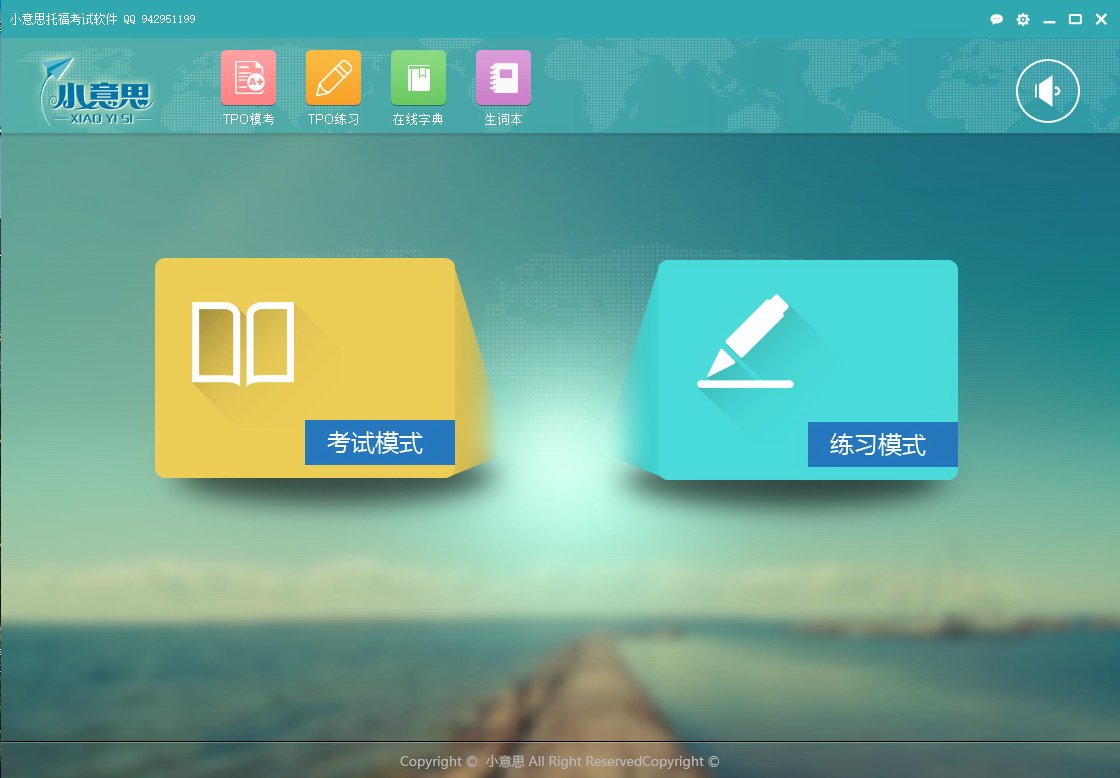The image size is (1120, 778).
Task: Click the pen icon on teal card
Action: tap(745, 341)
